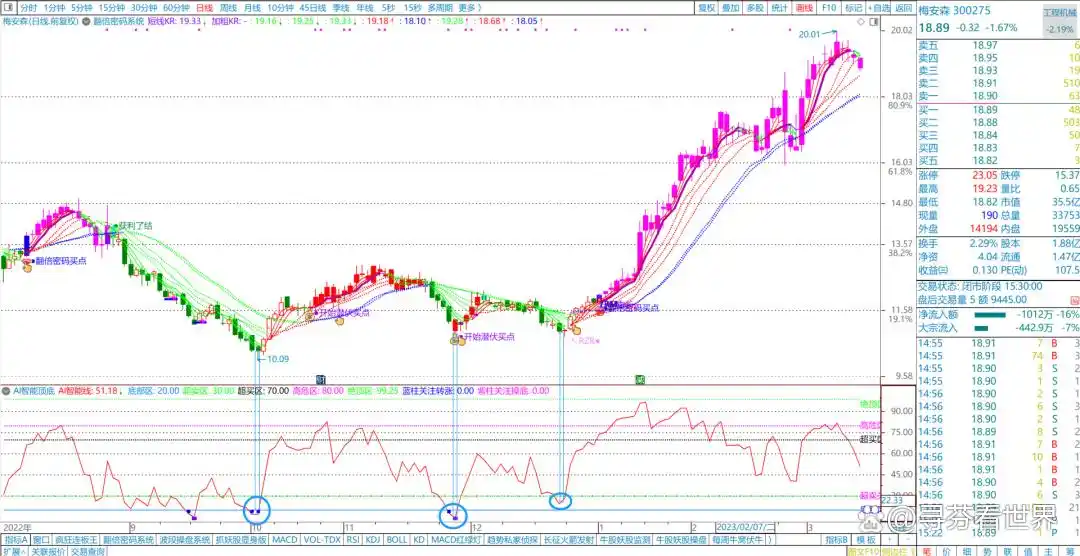Viewport: 1080px width, 556px height.
Task: Switch to the 分时 intraday chart period
Action: [28, 8]
